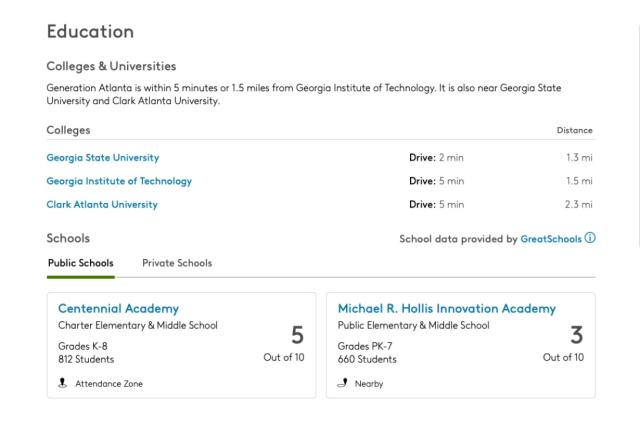Click the 1.5 mi distance for Georgia Tech
Image resolution: width=640 pixels, height=426 pixels.
pos(578,181)
